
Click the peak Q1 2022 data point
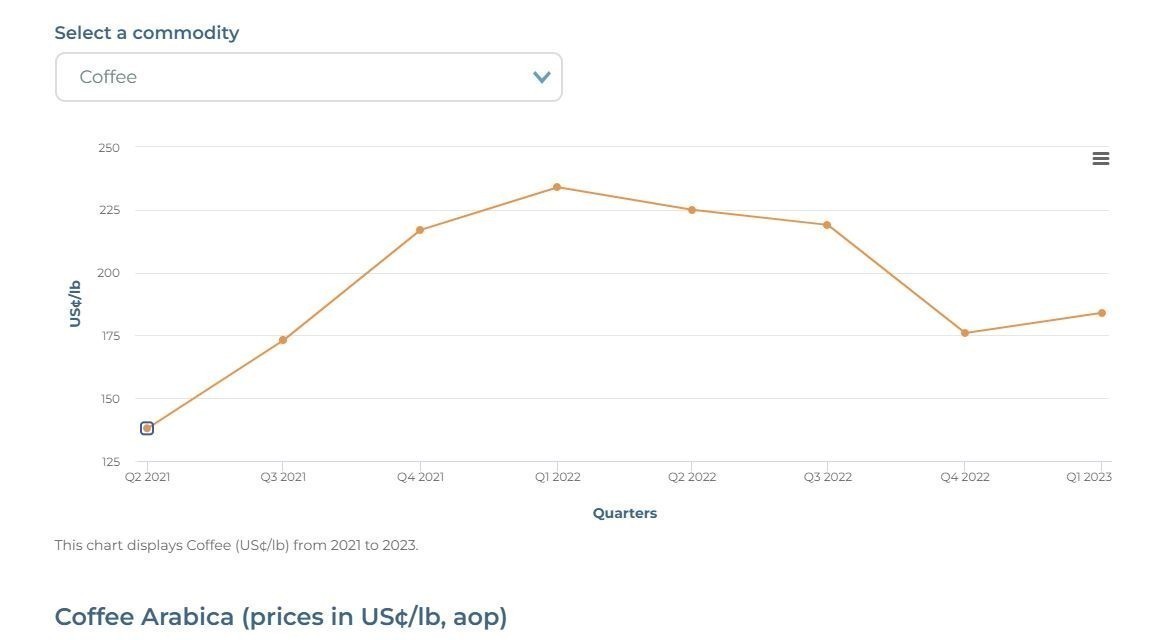pyautogui.click(x=557, y=187)
